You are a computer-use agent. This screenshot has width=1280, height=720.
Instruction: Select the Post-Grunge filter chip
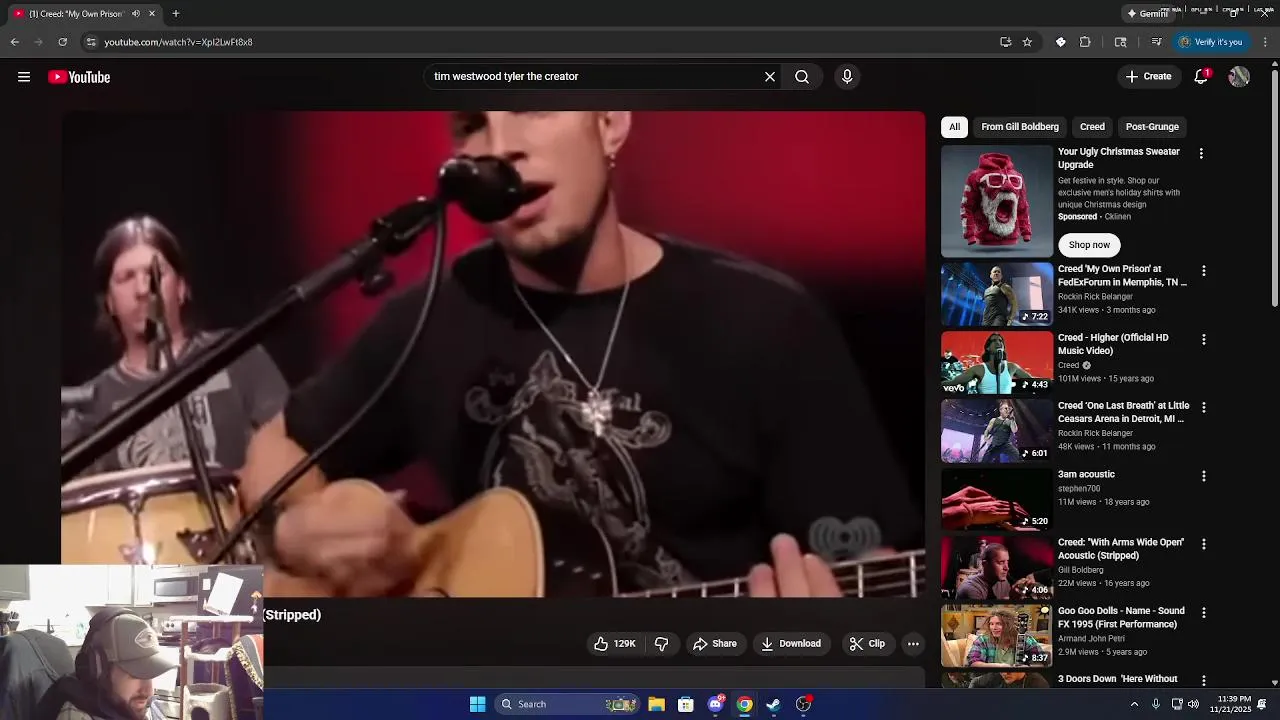(1152, 127)
